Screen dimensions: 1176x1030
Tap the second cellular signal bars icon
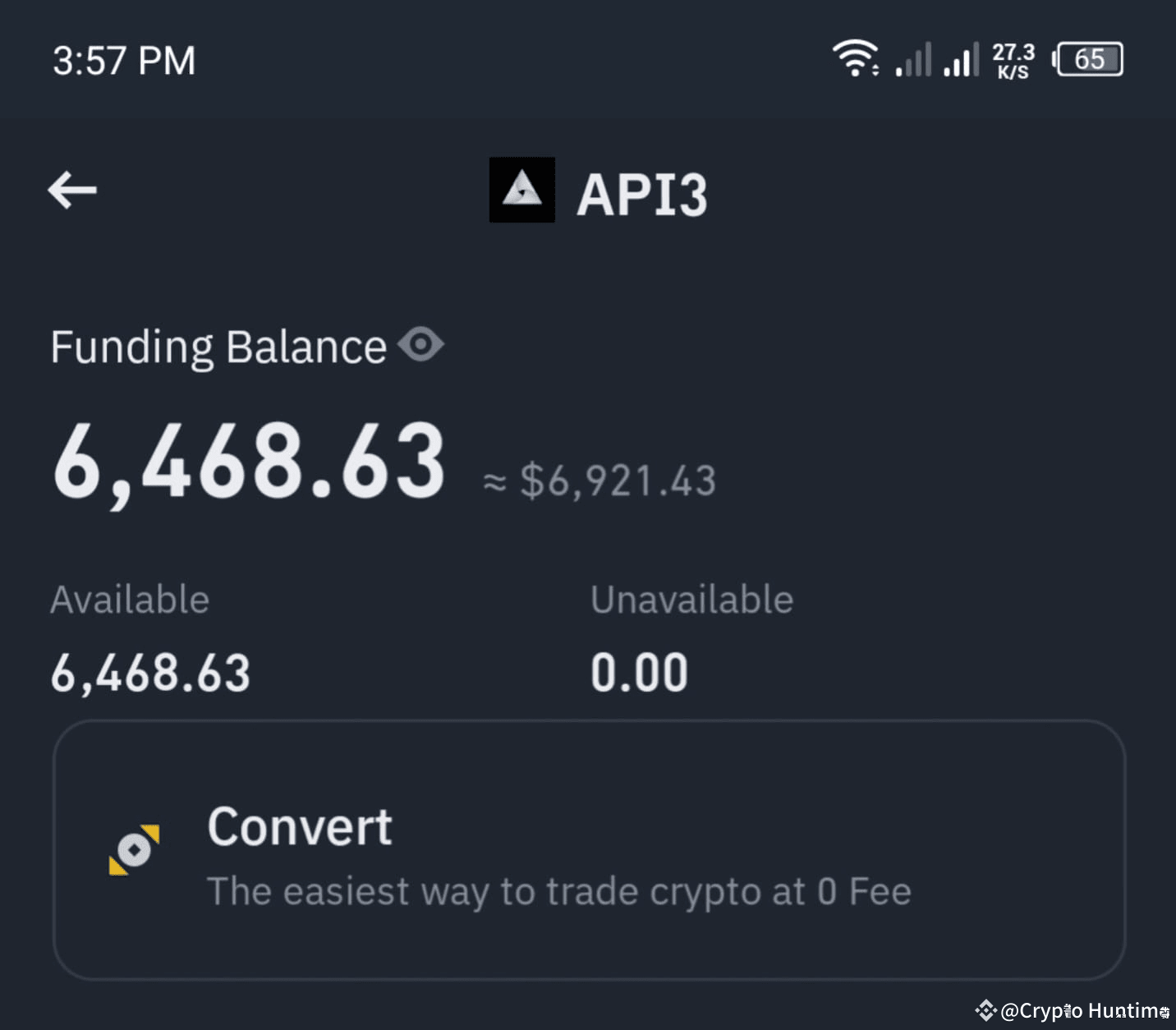click(x=959, y=58)
